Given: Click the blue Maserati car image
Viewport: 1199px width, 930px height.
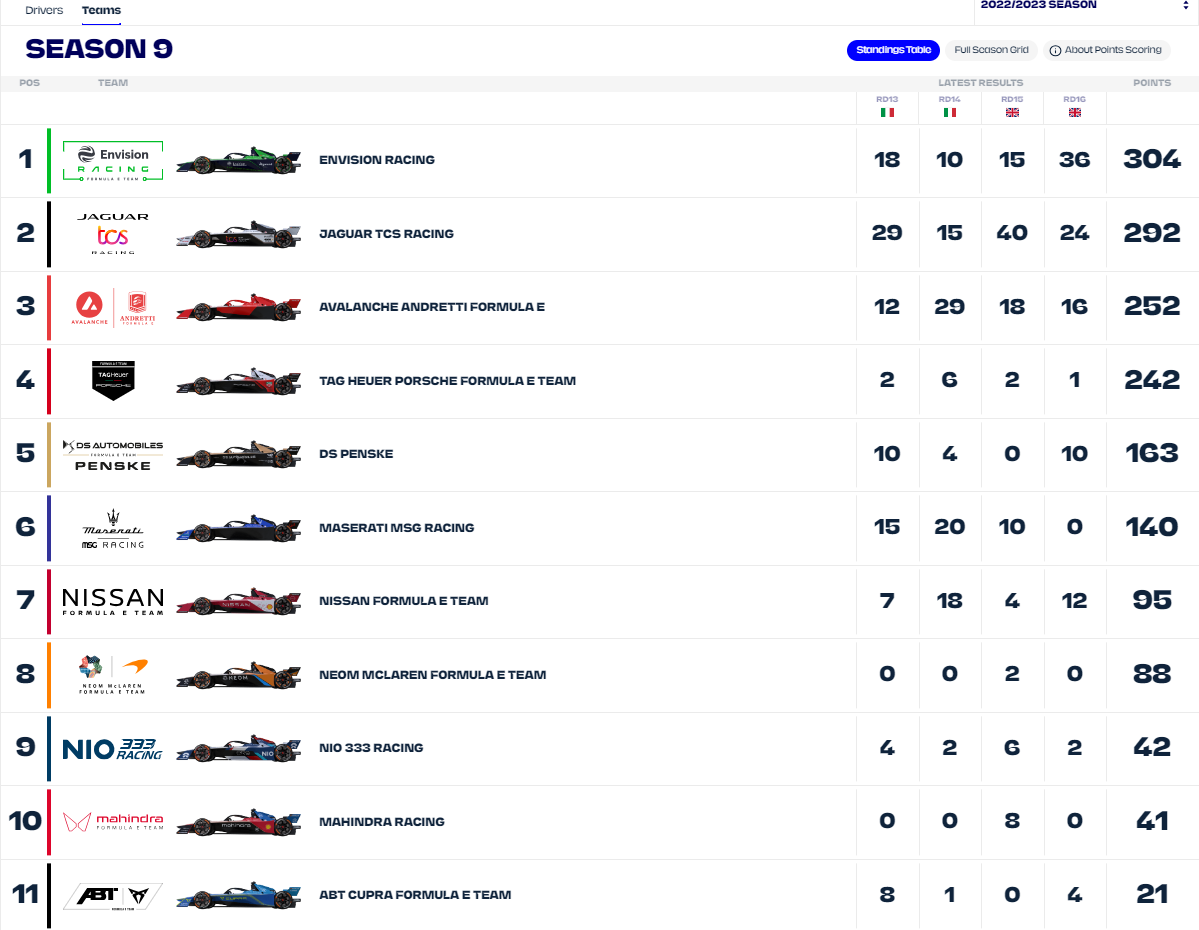Looking at the screenshot, I should tap(239, 528).
